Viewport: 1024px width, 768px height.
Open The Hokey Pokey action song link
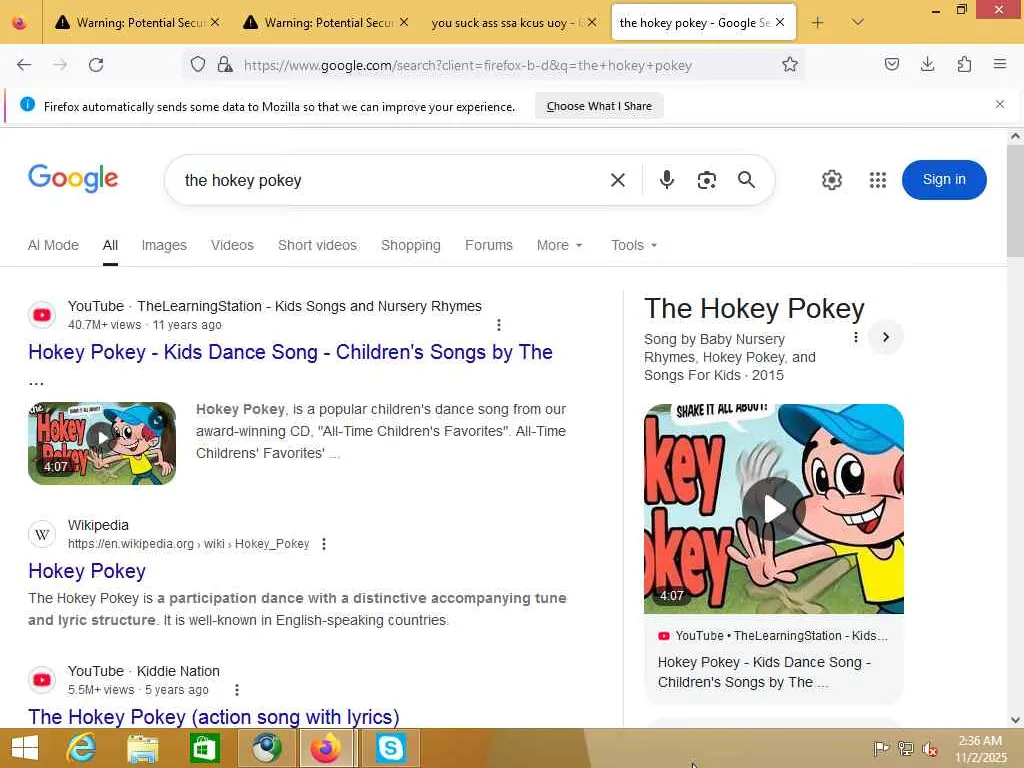click(x=214, y=717)
